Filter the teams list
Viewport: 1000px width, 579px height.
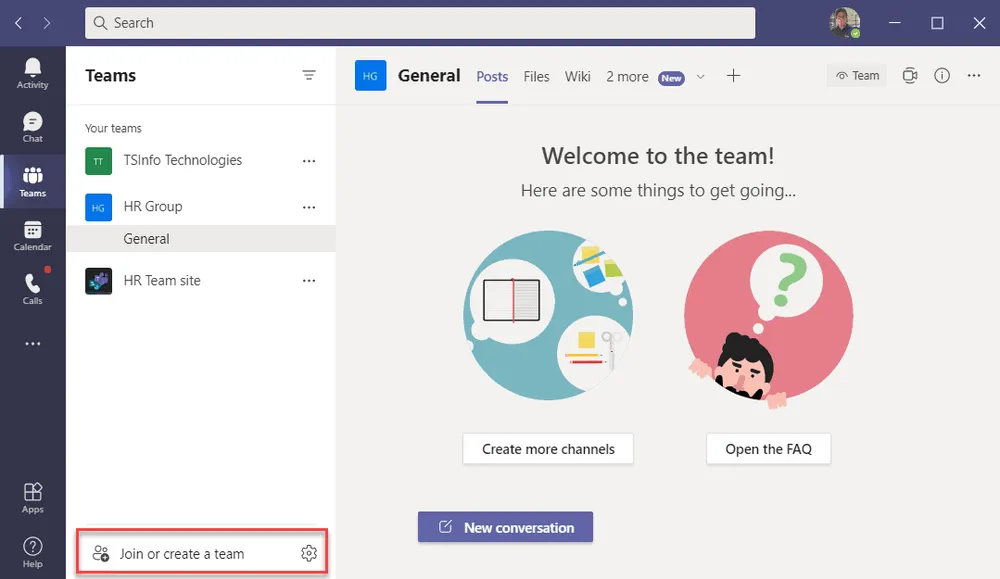tap(309, 75)
